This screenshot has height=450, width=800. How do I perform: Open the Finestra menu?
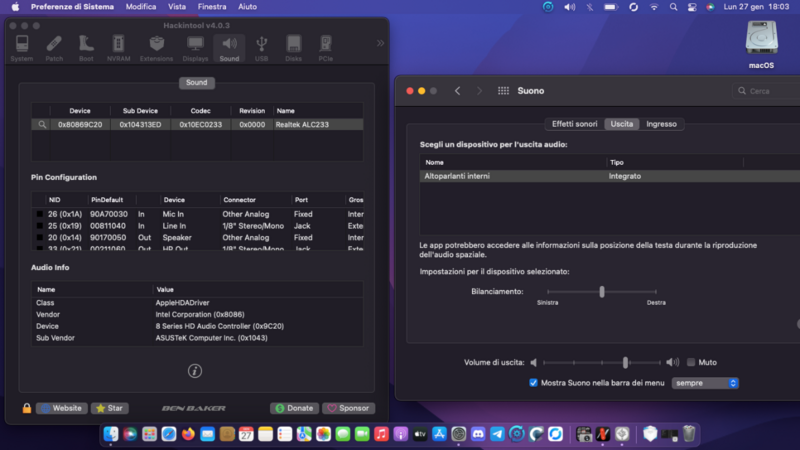click(212, 7)
